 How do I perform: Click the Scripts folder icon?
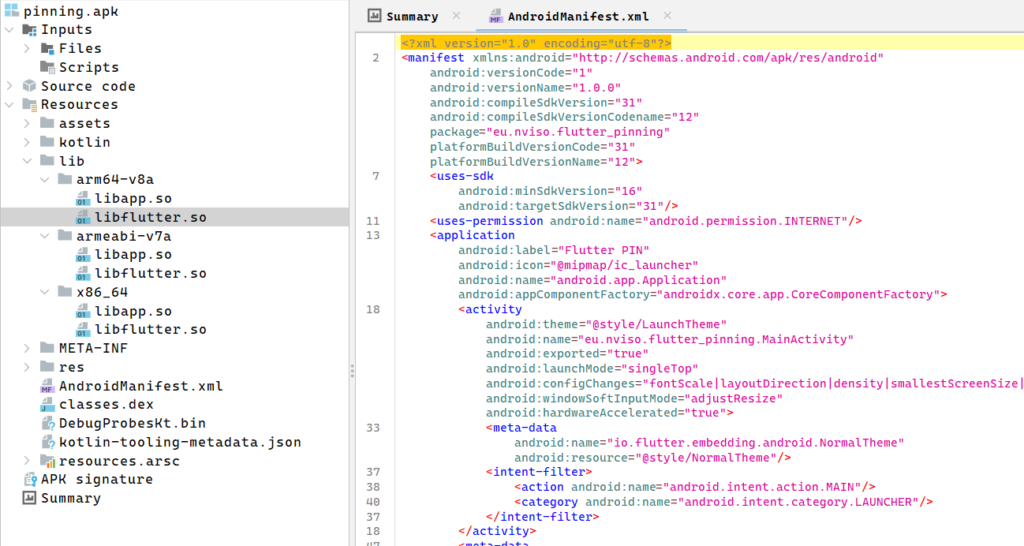[47, 67]
